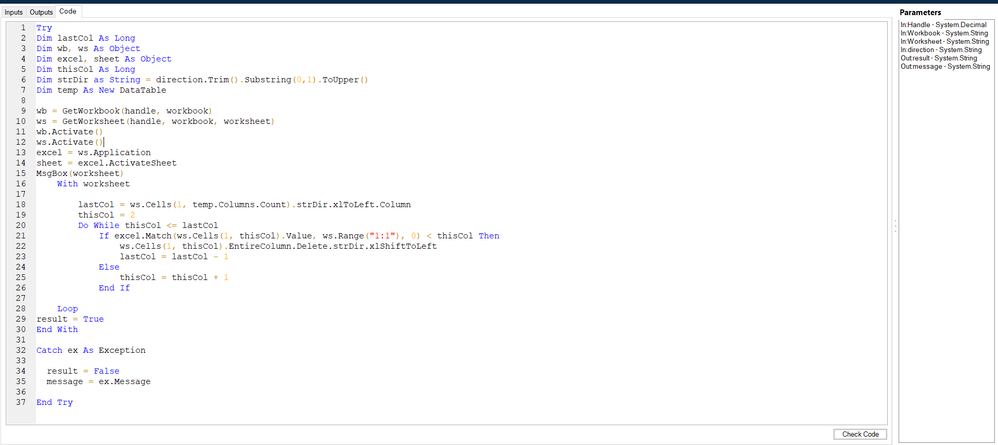
Task: Select parameter In:direction - System.String
Action: (941, 50)
